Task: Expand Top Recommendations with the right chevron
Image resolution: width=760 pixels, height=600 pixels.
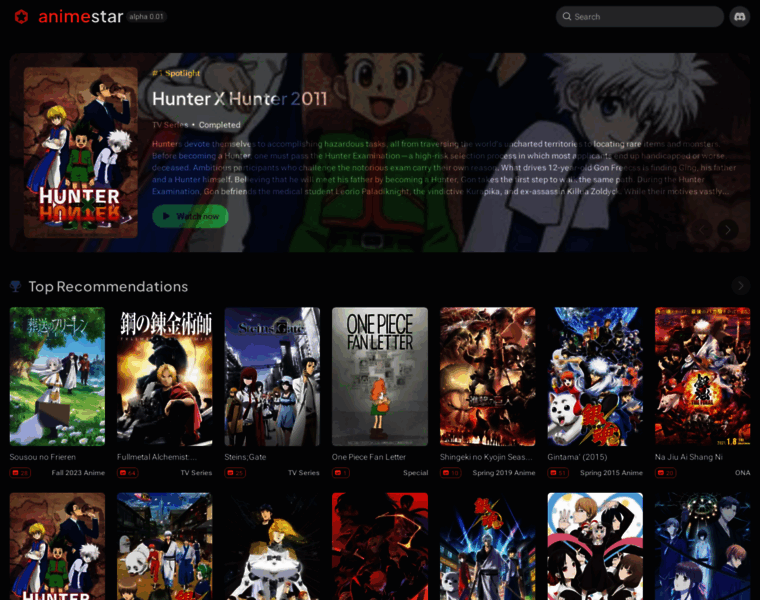Action: pyautogui.click(x=740, y=286)
